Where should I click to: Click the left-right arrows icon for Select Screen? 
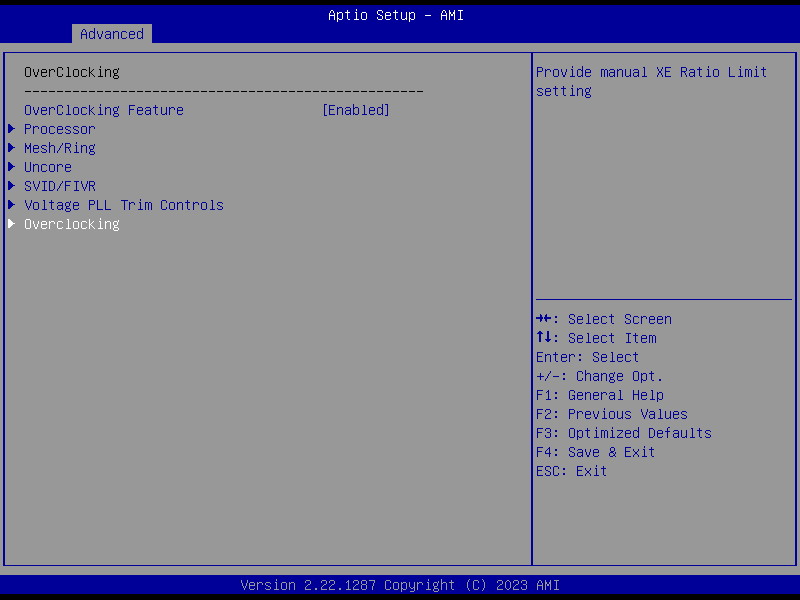(544, 319)
